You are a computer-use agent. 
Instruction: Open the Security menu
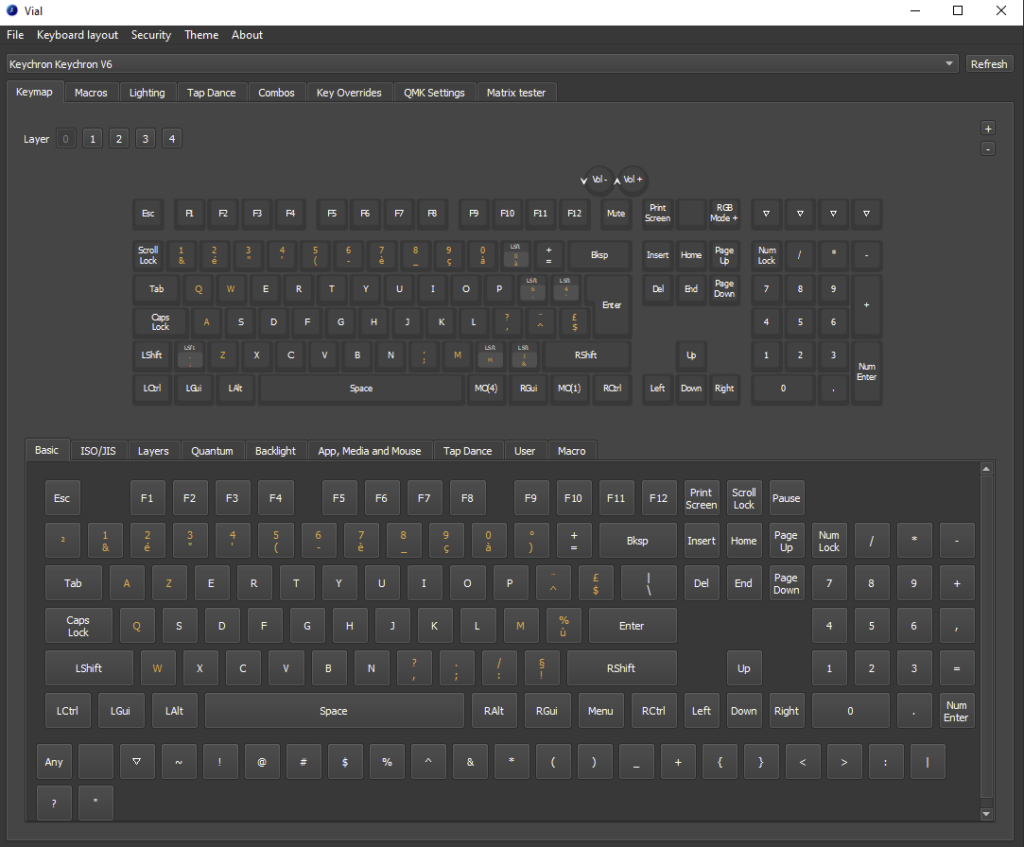(151, 35)
